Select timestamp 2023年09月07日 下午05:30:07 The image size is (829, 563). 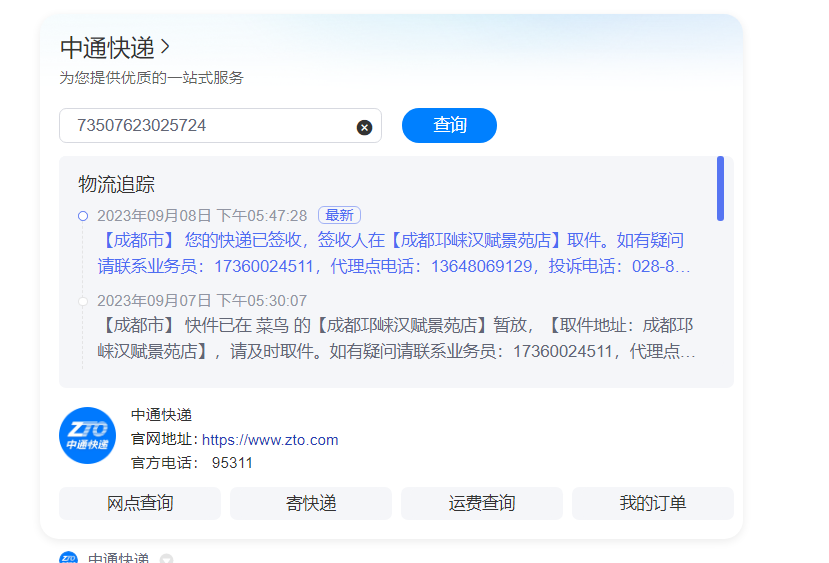pos(202,301)
